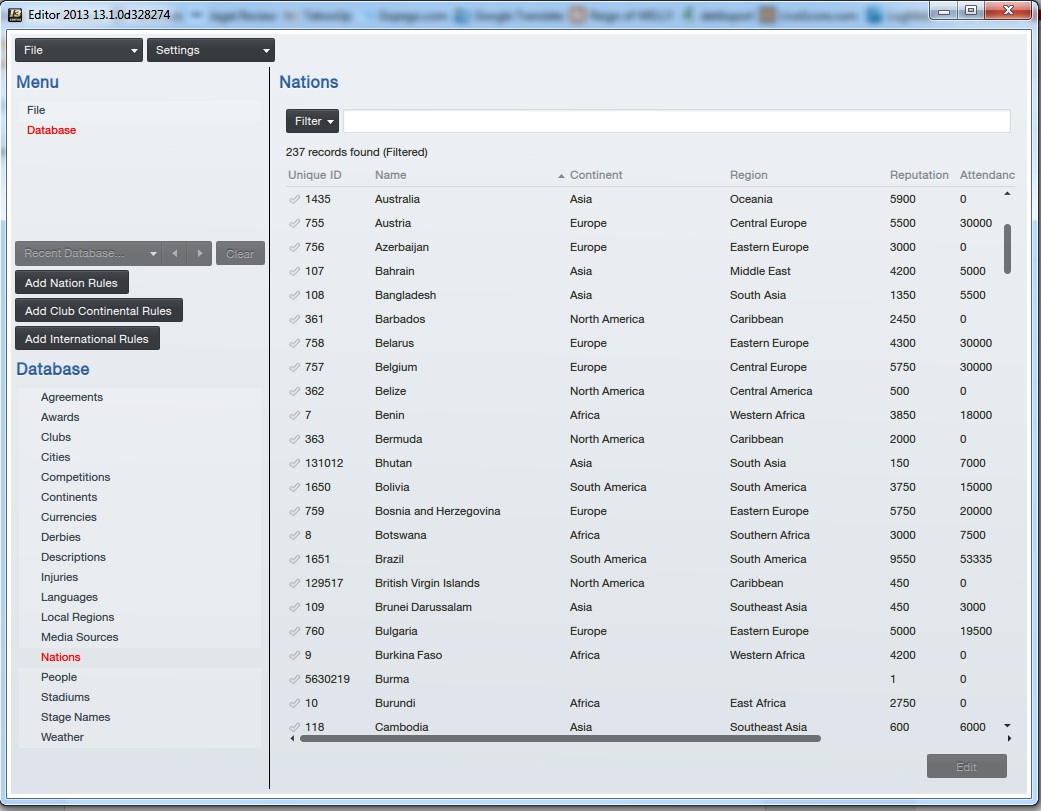Sort records by the Reputation column header
Screen dimensions: 1041x811
coord(918,175)
